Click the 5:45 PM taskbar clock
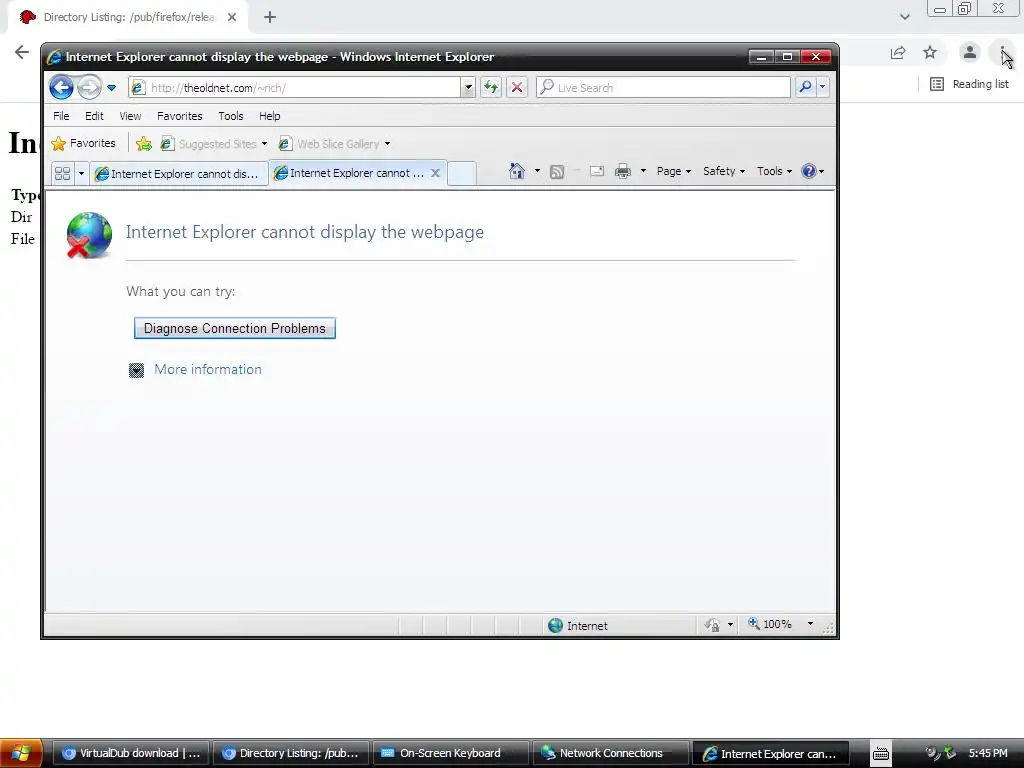The image size is (1024, 768). [987, 753]
